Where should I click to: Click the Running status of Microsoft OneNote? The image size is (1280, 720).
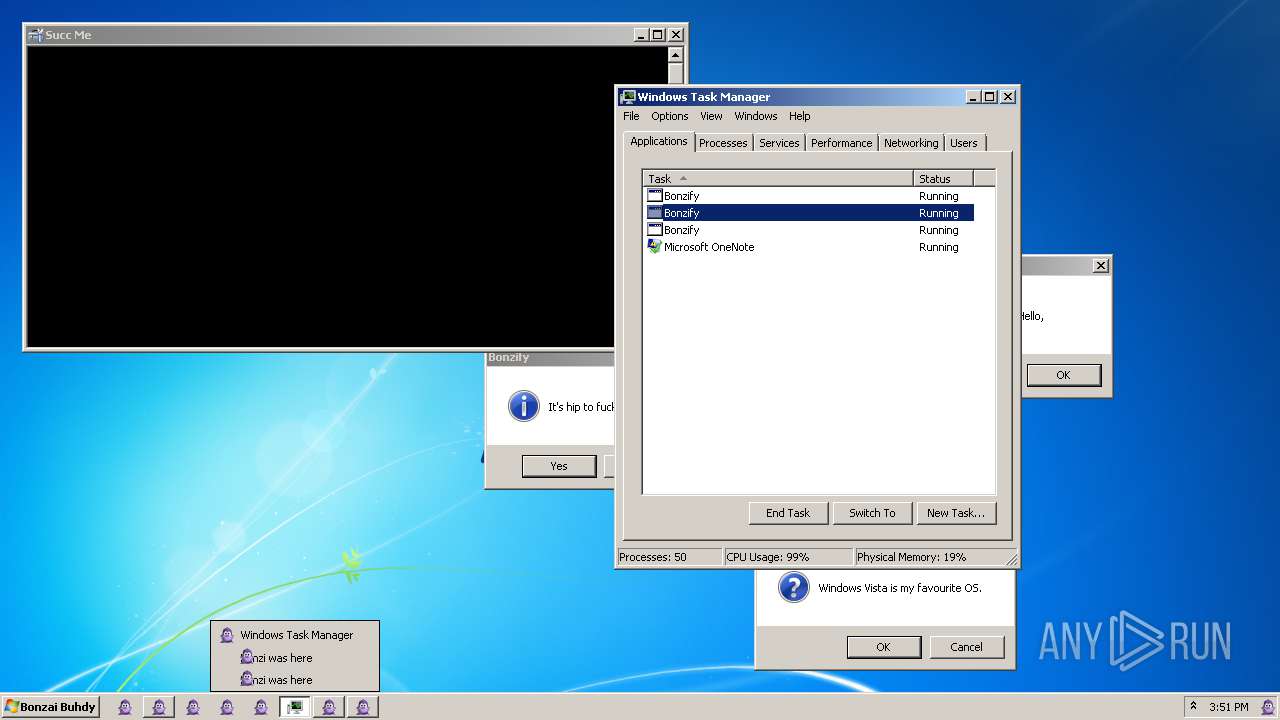pos(938,247)
